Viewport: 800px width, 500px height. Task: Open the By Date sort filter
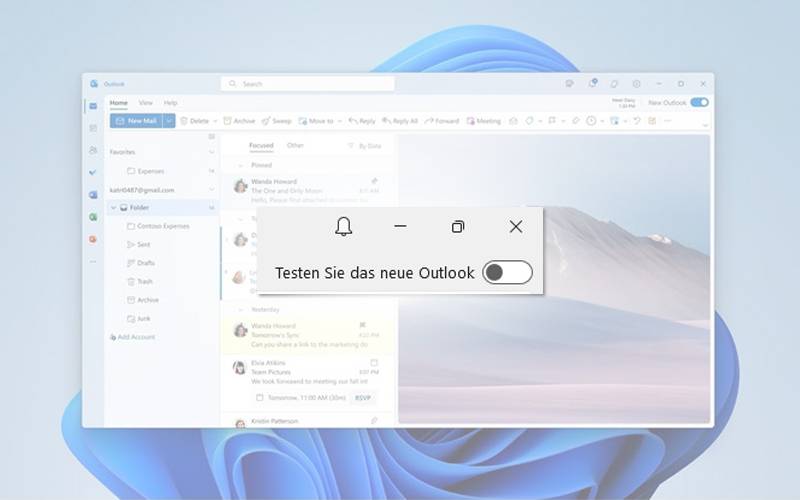(365, 146)
